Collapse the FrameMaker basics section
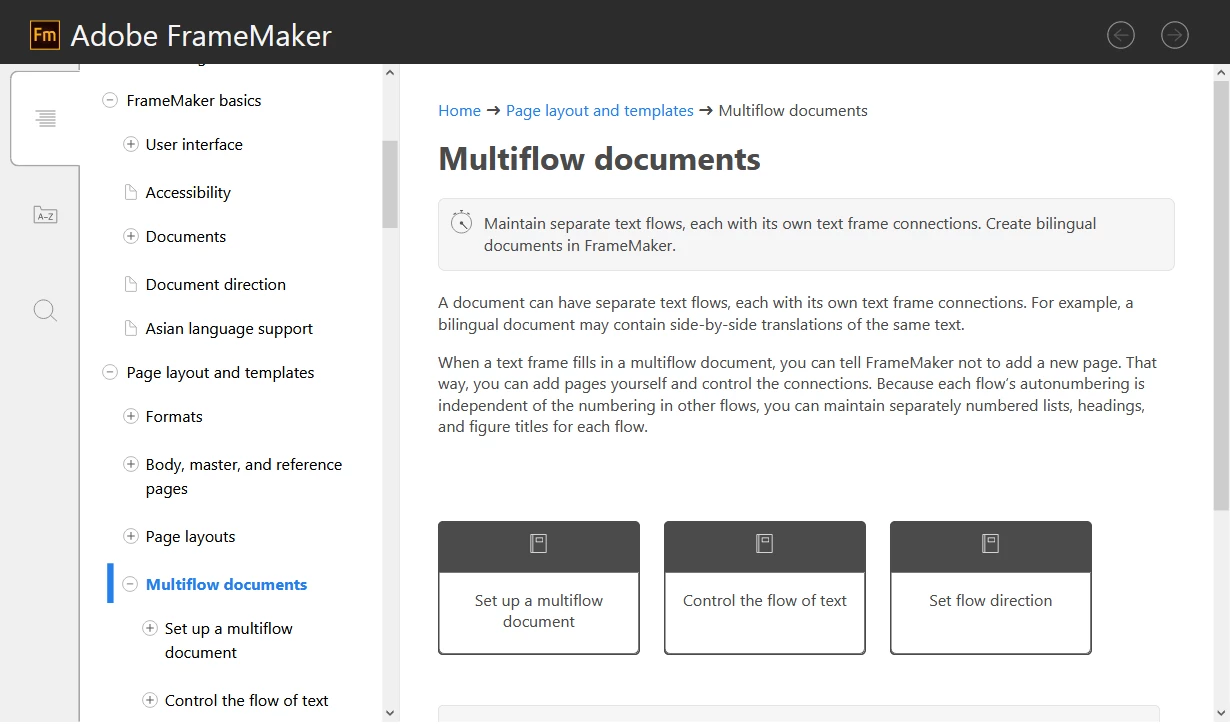The height and width of the screenshot is (726, 1230). coord(110,100)
